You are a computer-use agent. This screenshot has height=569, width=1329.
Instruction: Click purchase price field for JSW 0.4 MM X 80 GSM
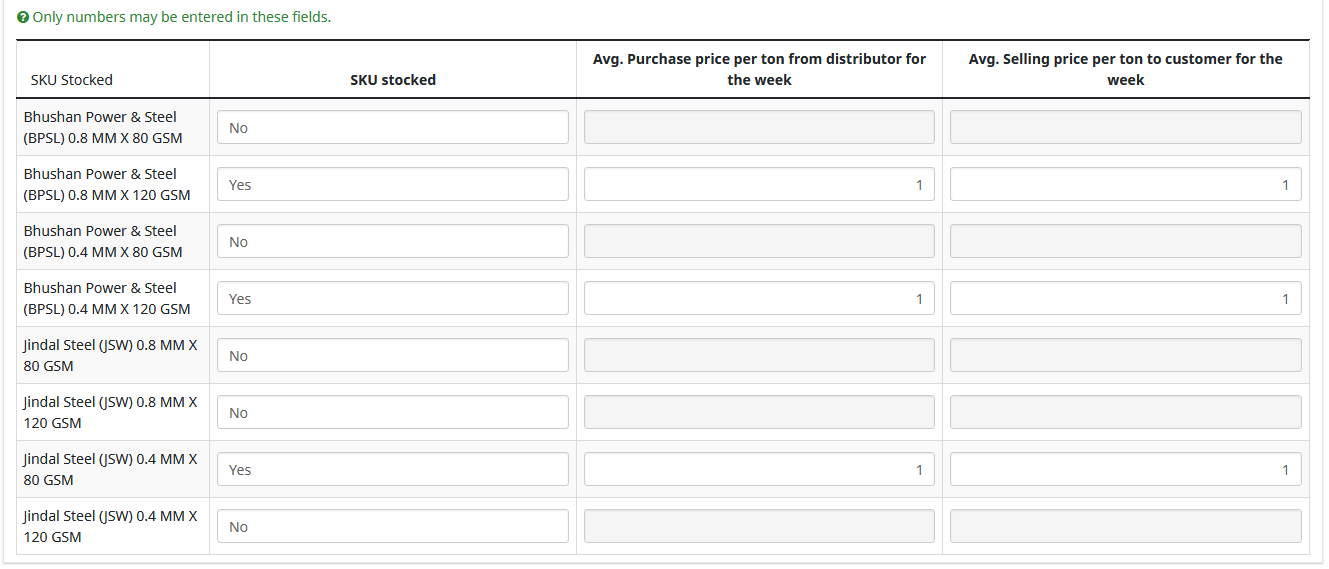(758, 469)
